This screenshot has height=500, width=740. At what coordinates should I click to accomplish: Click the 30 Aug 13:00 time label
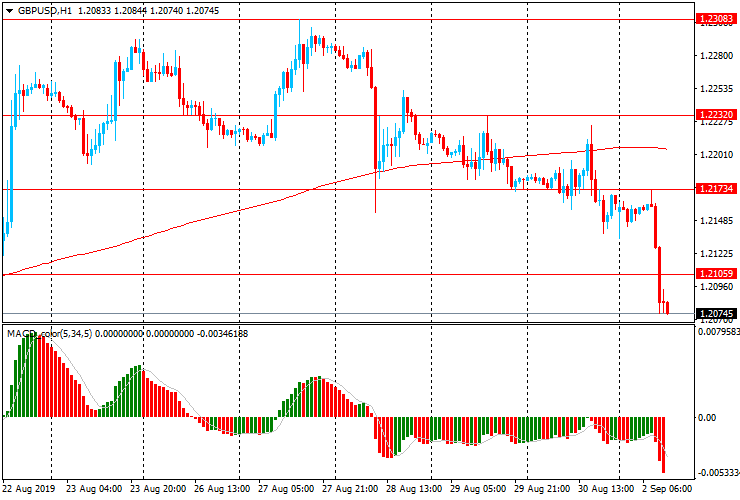pyautogui.click(x=606, y=489)
